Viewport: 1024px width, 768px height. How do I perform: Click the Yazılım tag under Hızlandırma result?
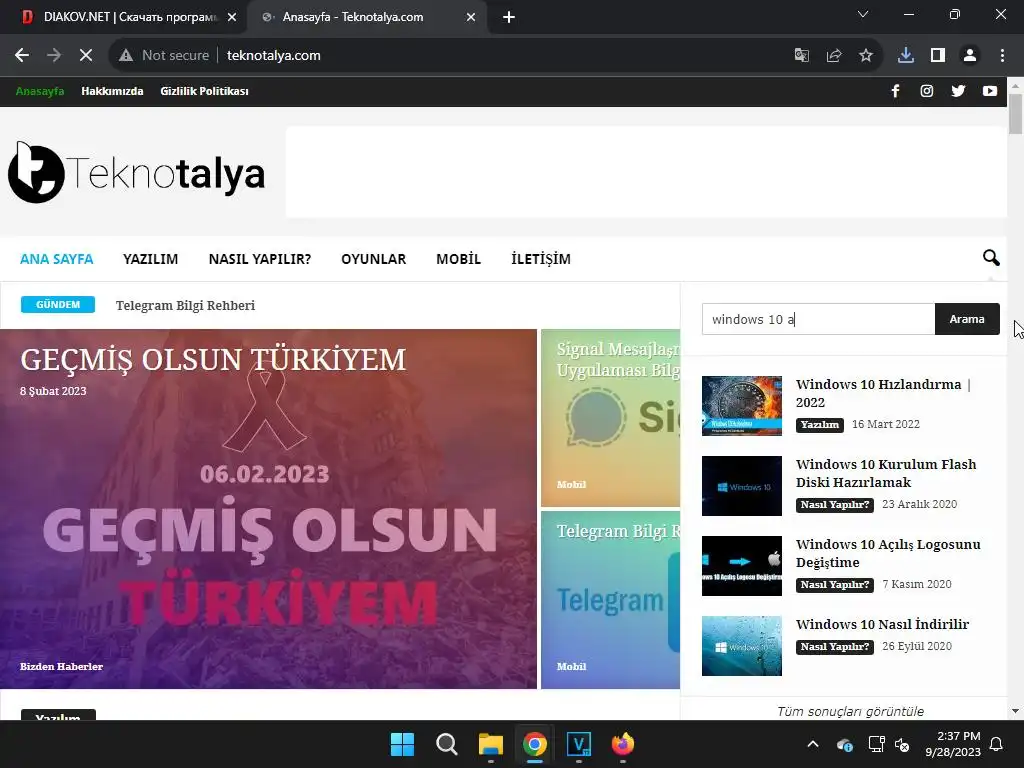tap(820, 424)
